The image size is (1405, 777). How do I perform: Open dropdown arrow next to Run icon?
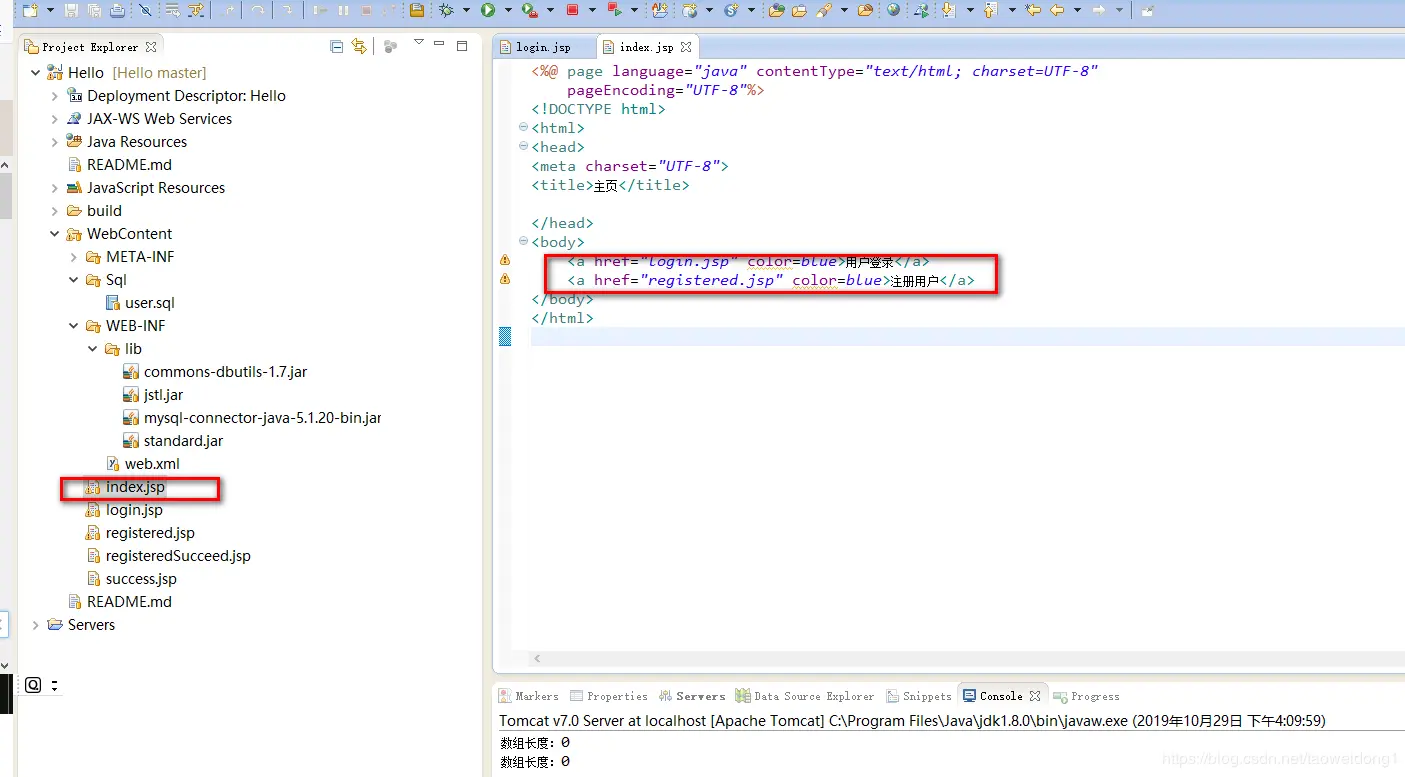[508, 10]
